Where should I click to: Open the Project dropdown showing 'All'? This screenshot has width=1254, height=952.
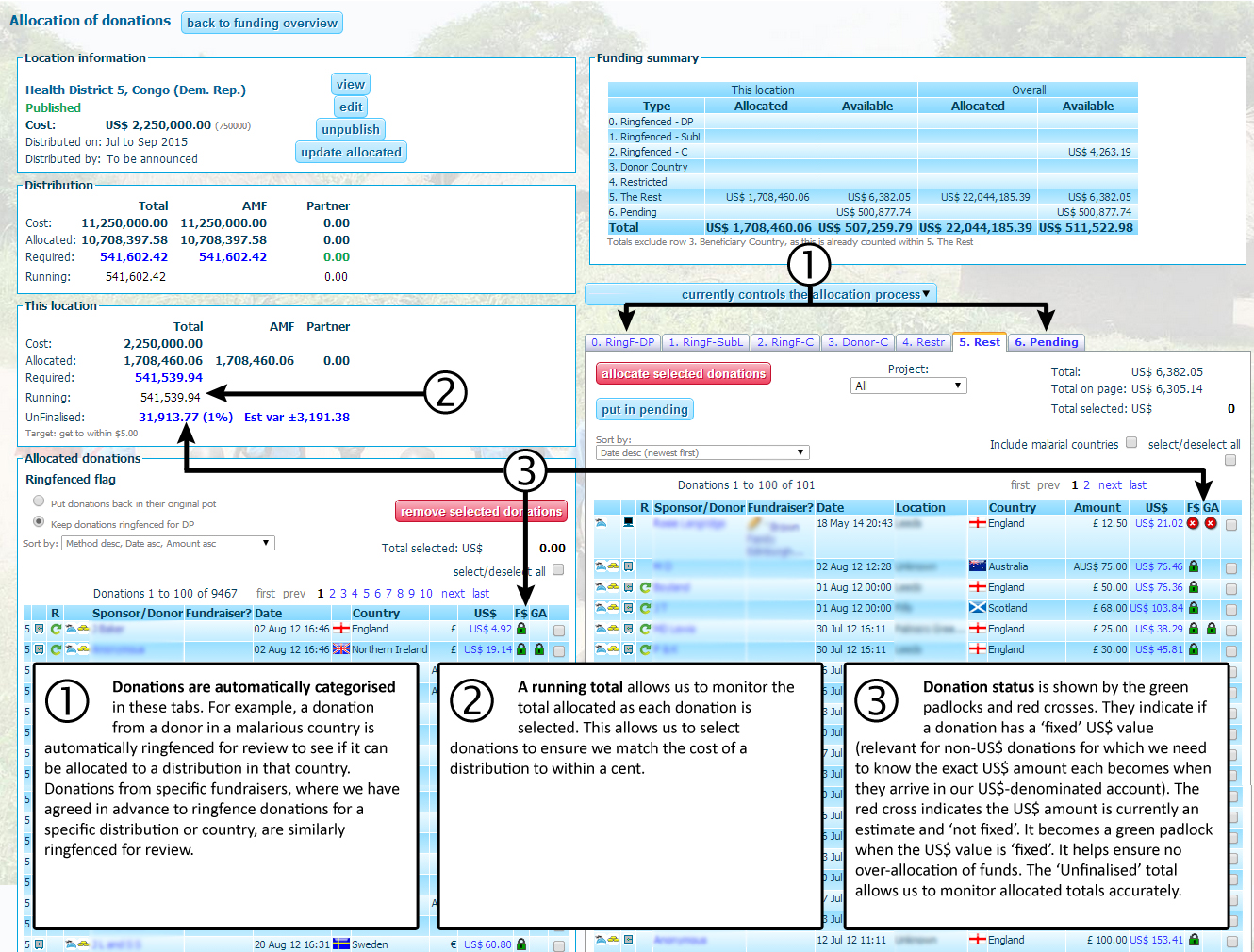tap(909, 386)
